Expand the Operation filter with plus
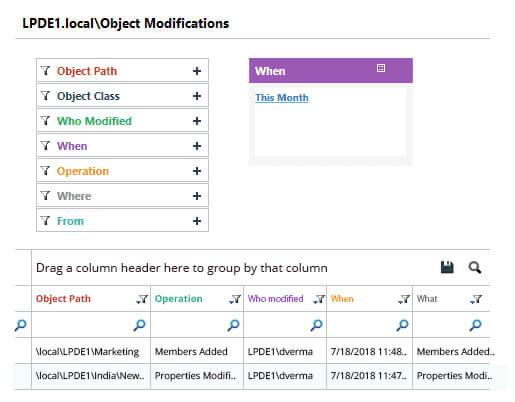Screen dimensions: 515x402 197,171
